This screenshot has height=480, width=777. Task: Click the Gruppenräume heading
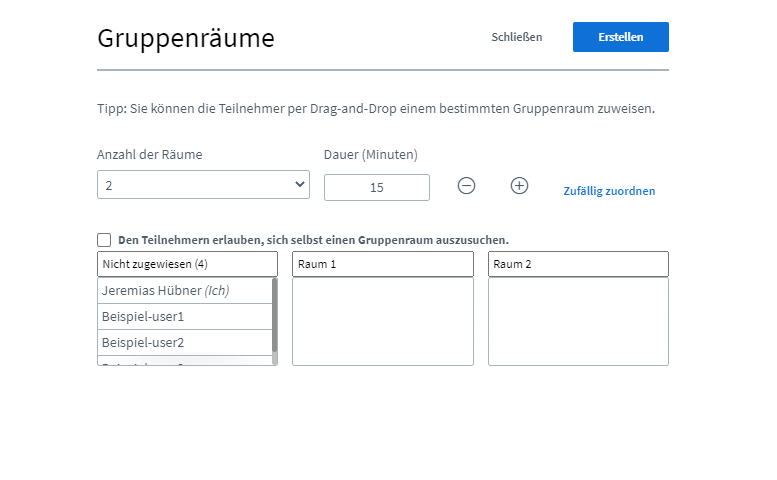point(186,38)
